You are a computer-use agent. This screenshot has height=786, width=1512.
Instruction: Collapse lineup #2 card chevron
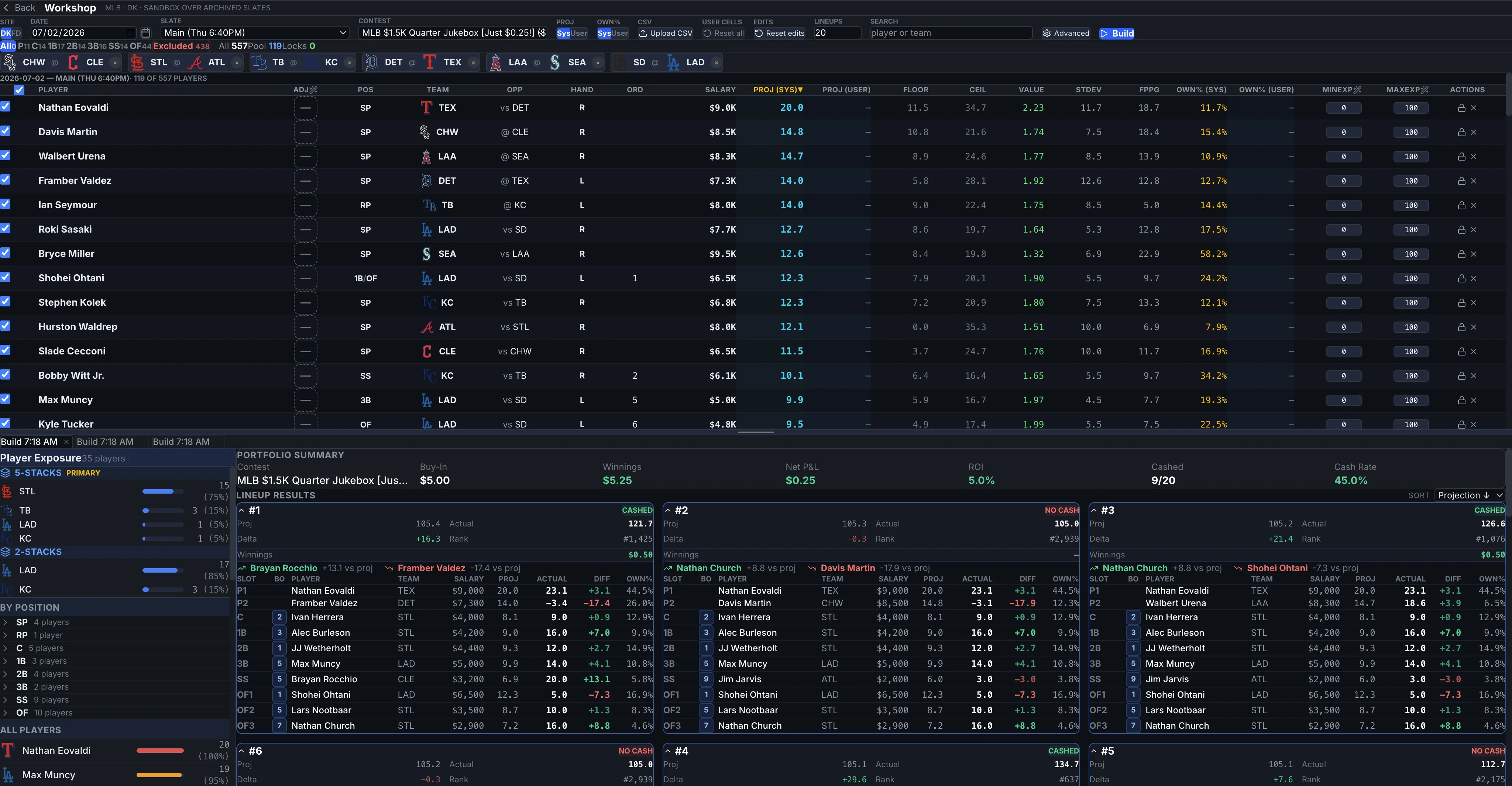click(x=667, y=511)
